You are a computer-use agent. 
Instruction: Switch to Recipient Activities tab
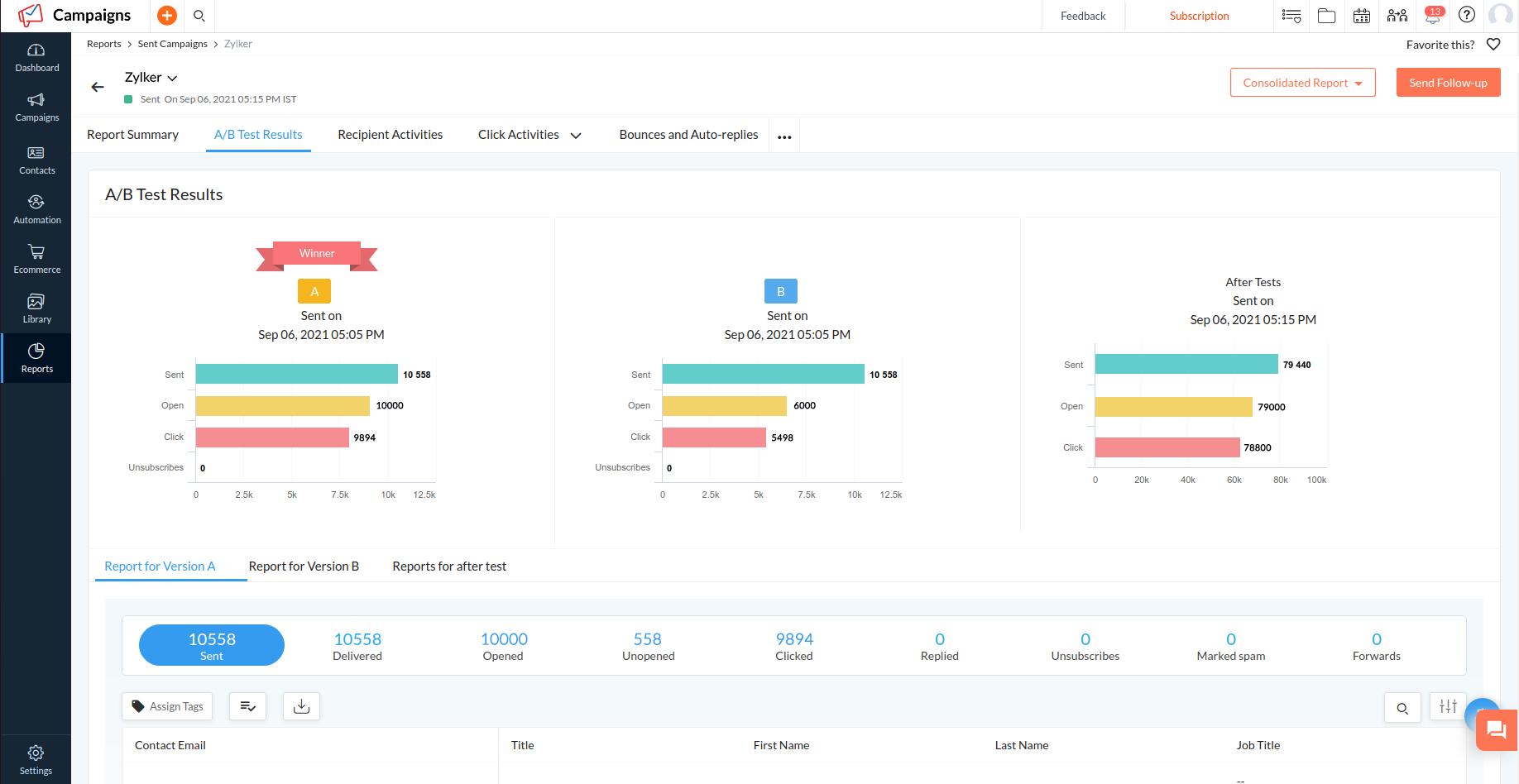pyautogui.click(x=390, y=135)
